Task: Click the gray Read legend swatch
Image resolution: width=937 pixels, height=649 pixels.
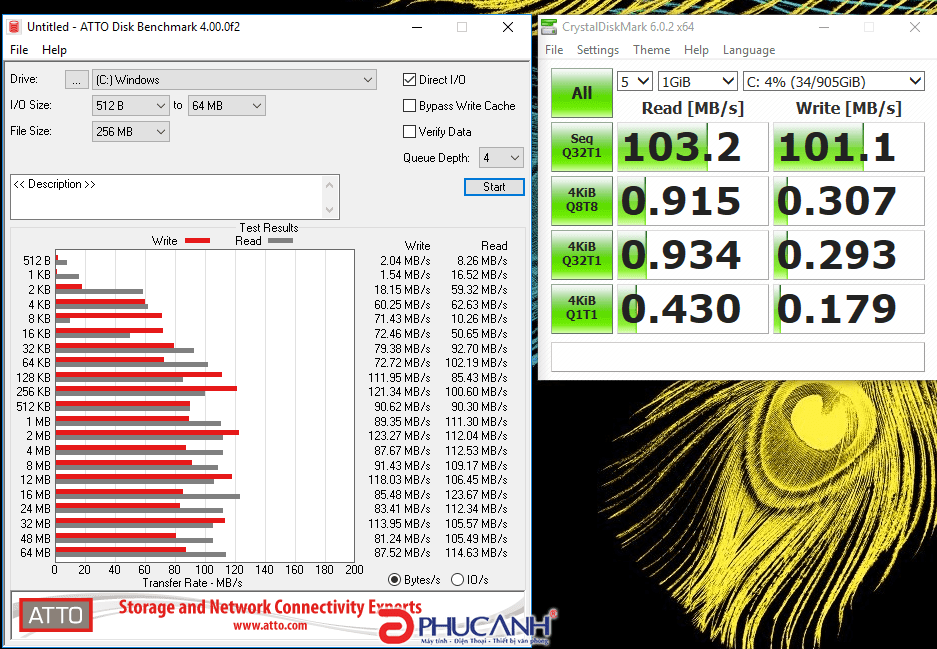Action: point(280,241)
